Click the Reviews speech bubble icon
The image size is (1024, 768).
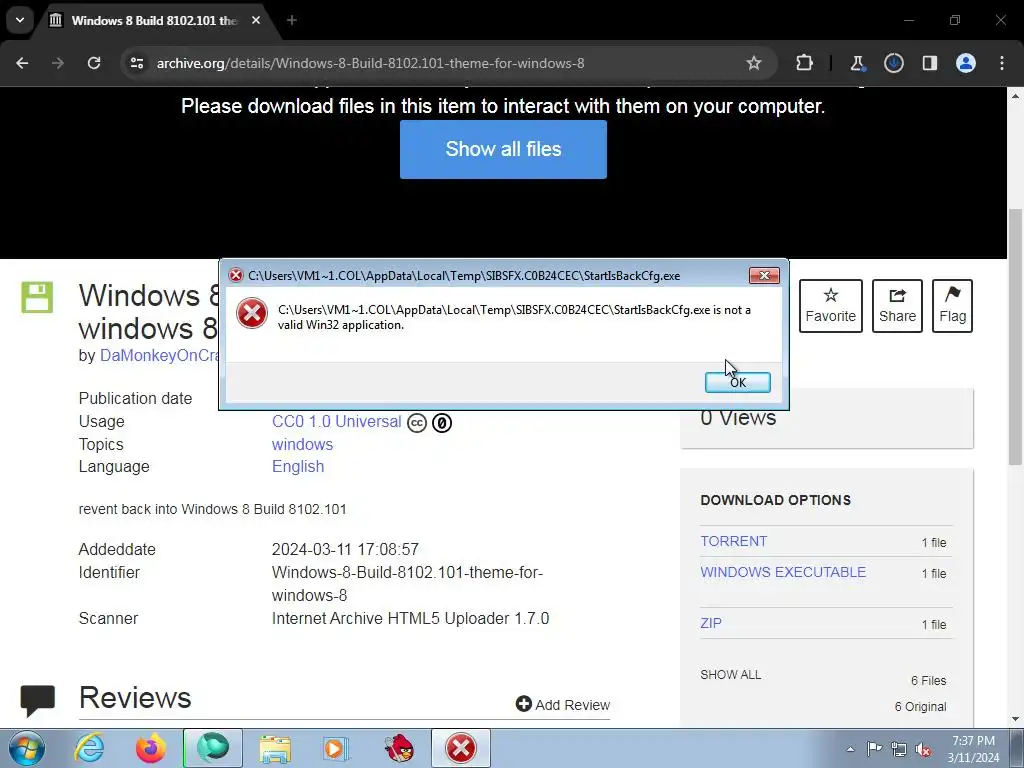point(37,700)
